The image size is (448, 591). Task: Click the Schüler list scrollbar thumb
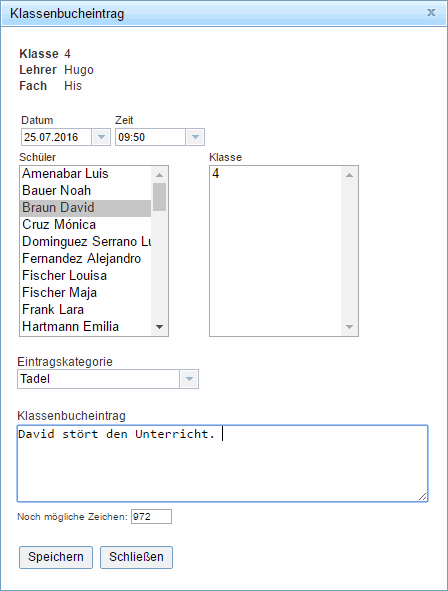click(159, 197)
